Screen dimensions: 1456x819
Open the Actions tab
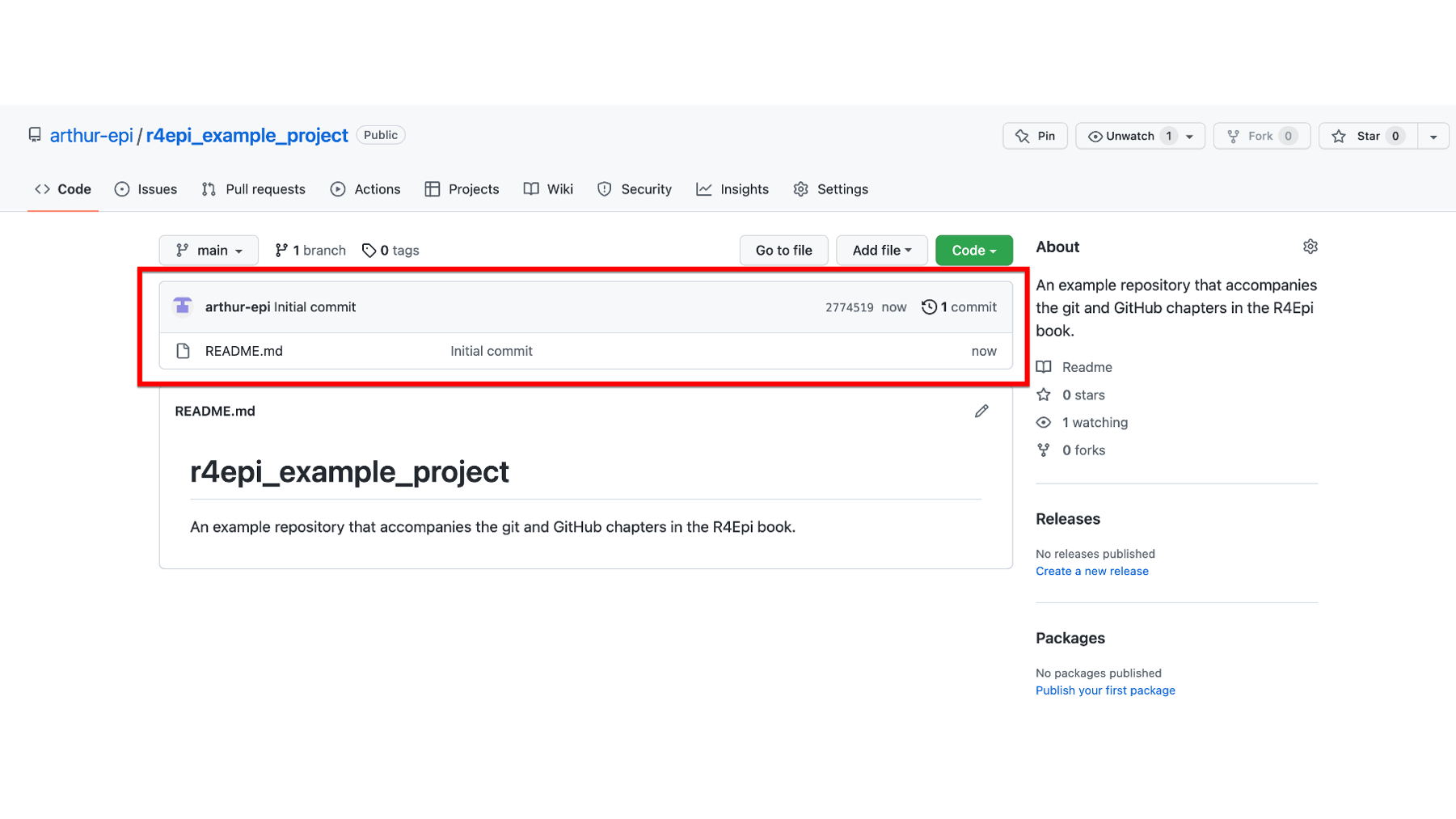365,189
